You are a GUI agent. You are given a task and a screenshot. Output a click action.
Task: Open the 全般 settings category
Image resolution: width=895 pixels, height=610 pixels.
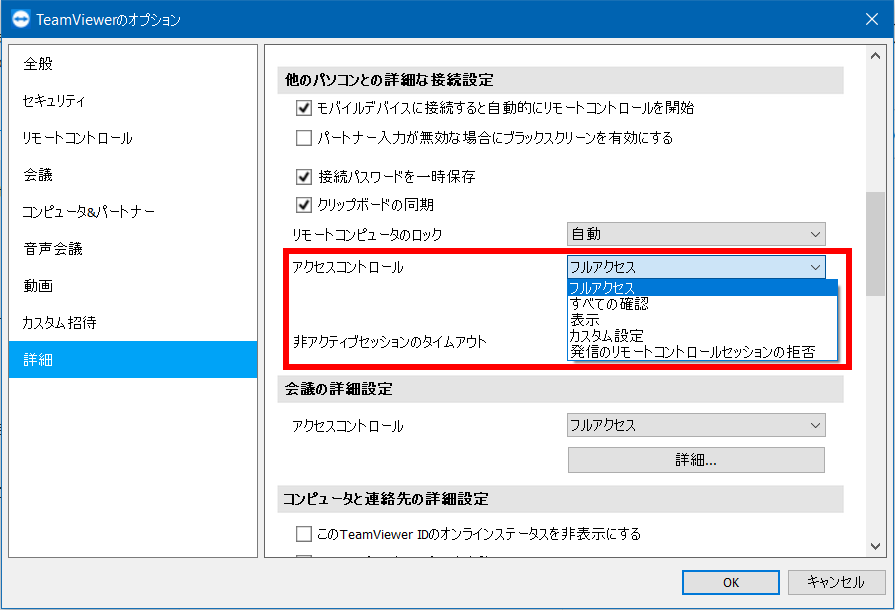point(133,63)
